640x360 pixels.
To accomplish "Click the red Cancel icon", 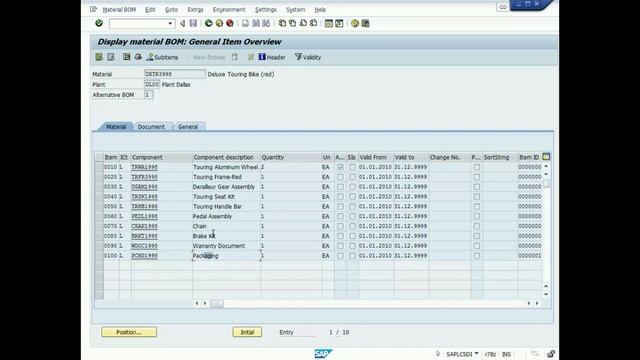I will (x=230, y=24).
